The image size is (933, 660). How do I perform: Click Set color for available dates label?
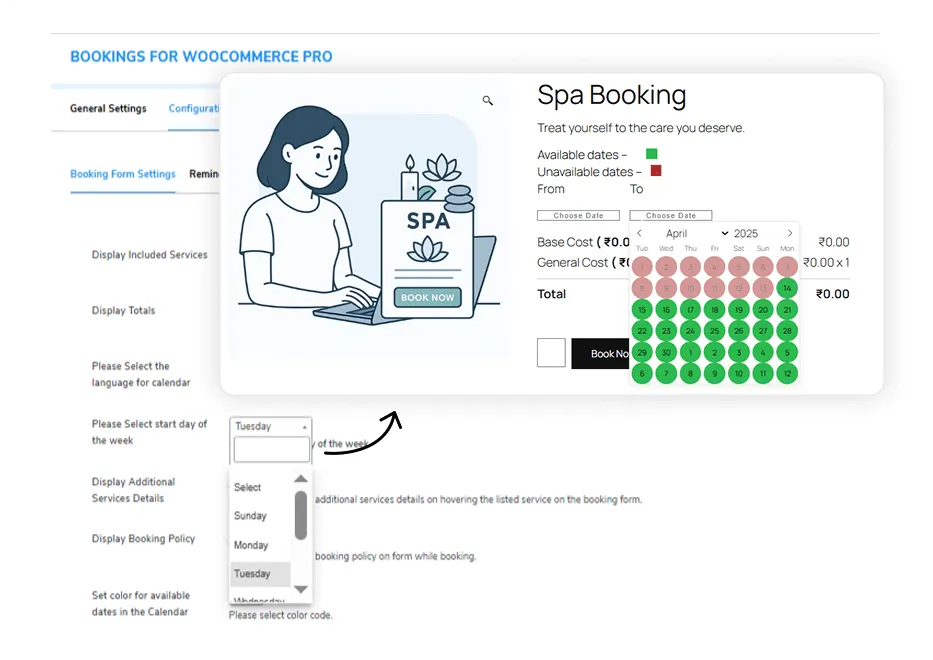point(140,603)
